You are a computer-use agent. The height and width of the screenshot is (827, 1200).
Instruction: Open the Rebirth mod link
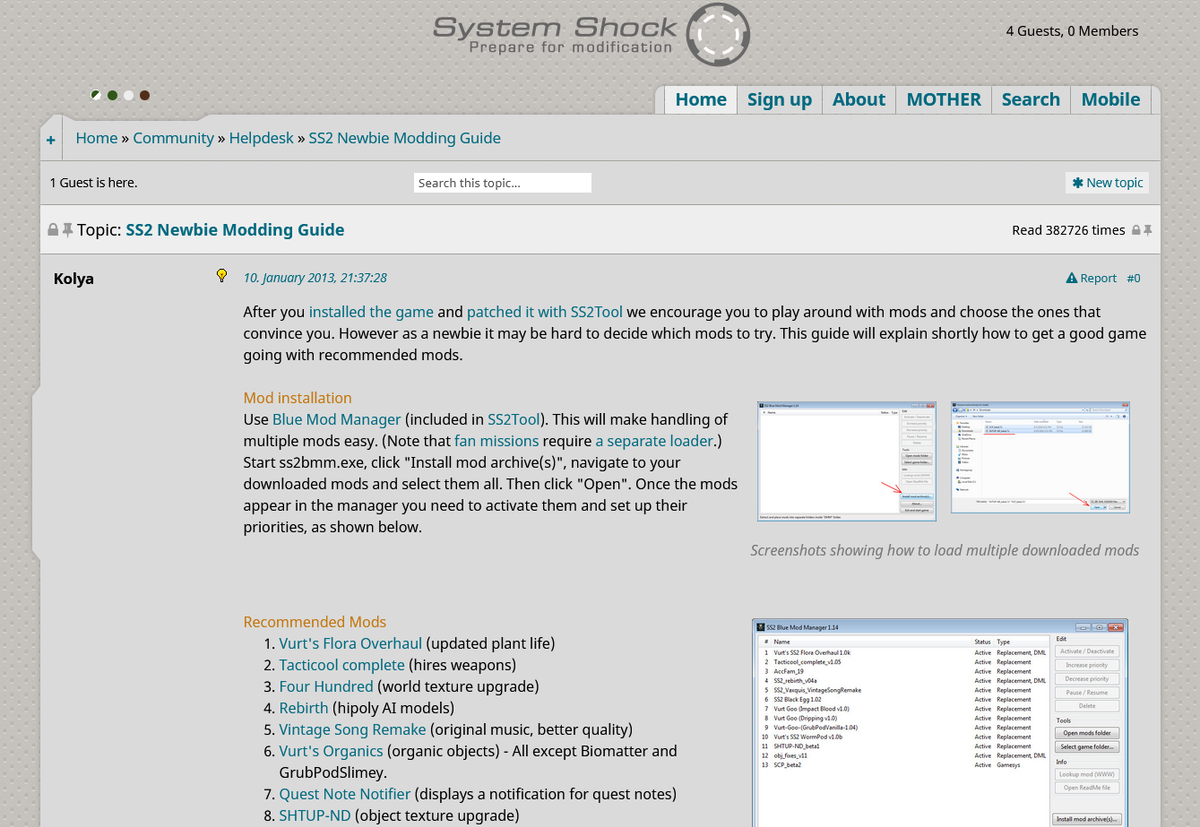[x=303, y=708]
